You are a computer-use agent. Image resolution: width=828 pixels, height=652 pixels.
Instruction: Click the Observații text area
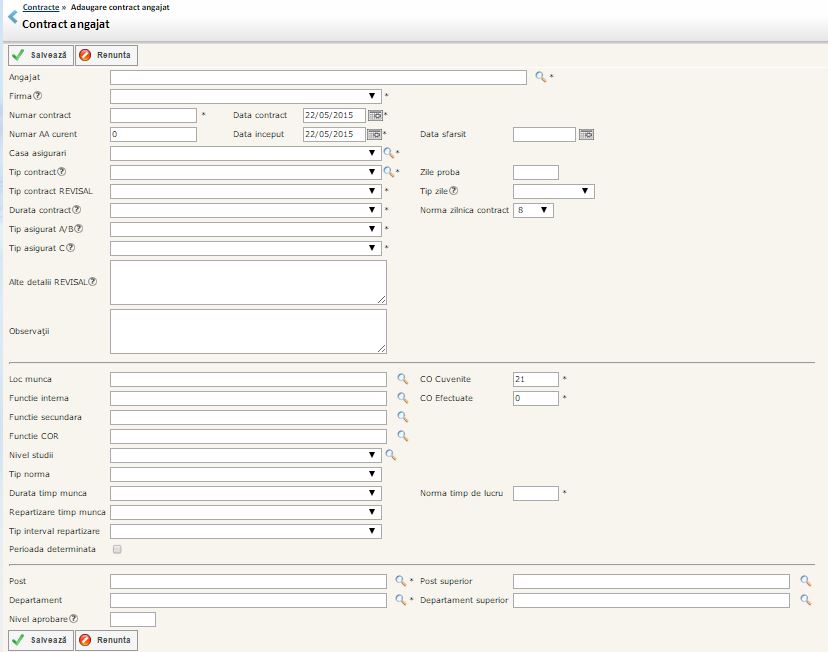coord(248,331)
